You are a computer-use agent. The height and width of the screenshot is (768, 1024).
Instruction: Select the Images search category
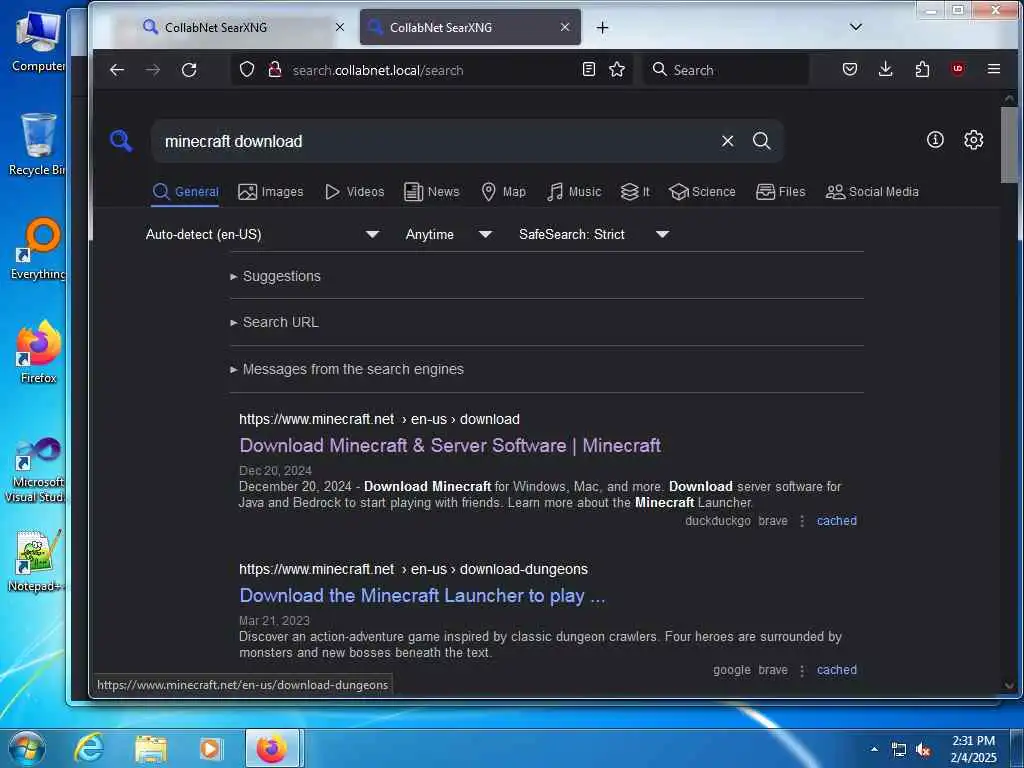[270, 192]
